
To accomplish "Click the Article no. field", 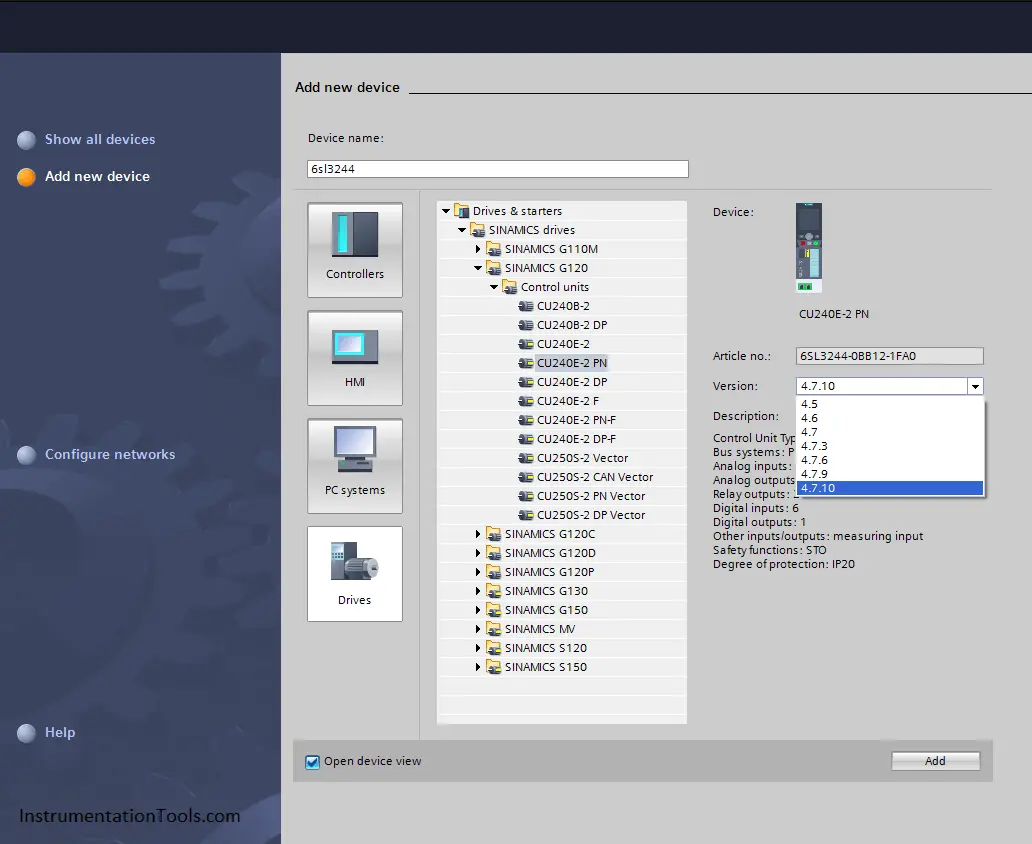I will click(x=890, y=356).
